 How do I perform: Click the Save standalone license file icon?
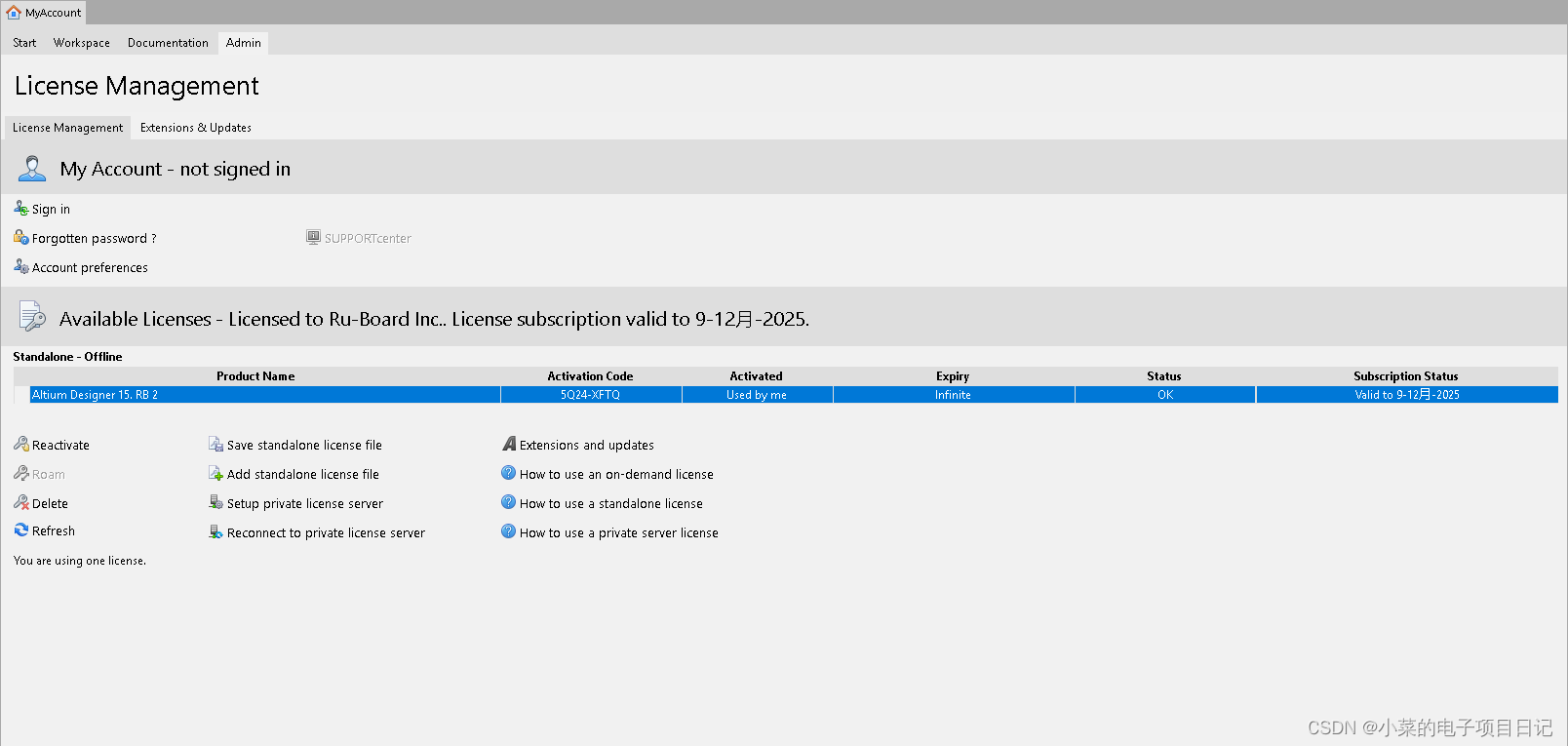coord(216,445)
